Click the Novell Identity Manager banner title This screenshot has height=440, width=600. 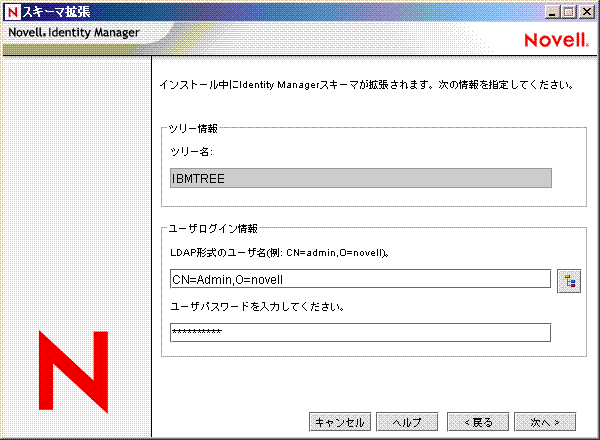(x=73, y=32)
